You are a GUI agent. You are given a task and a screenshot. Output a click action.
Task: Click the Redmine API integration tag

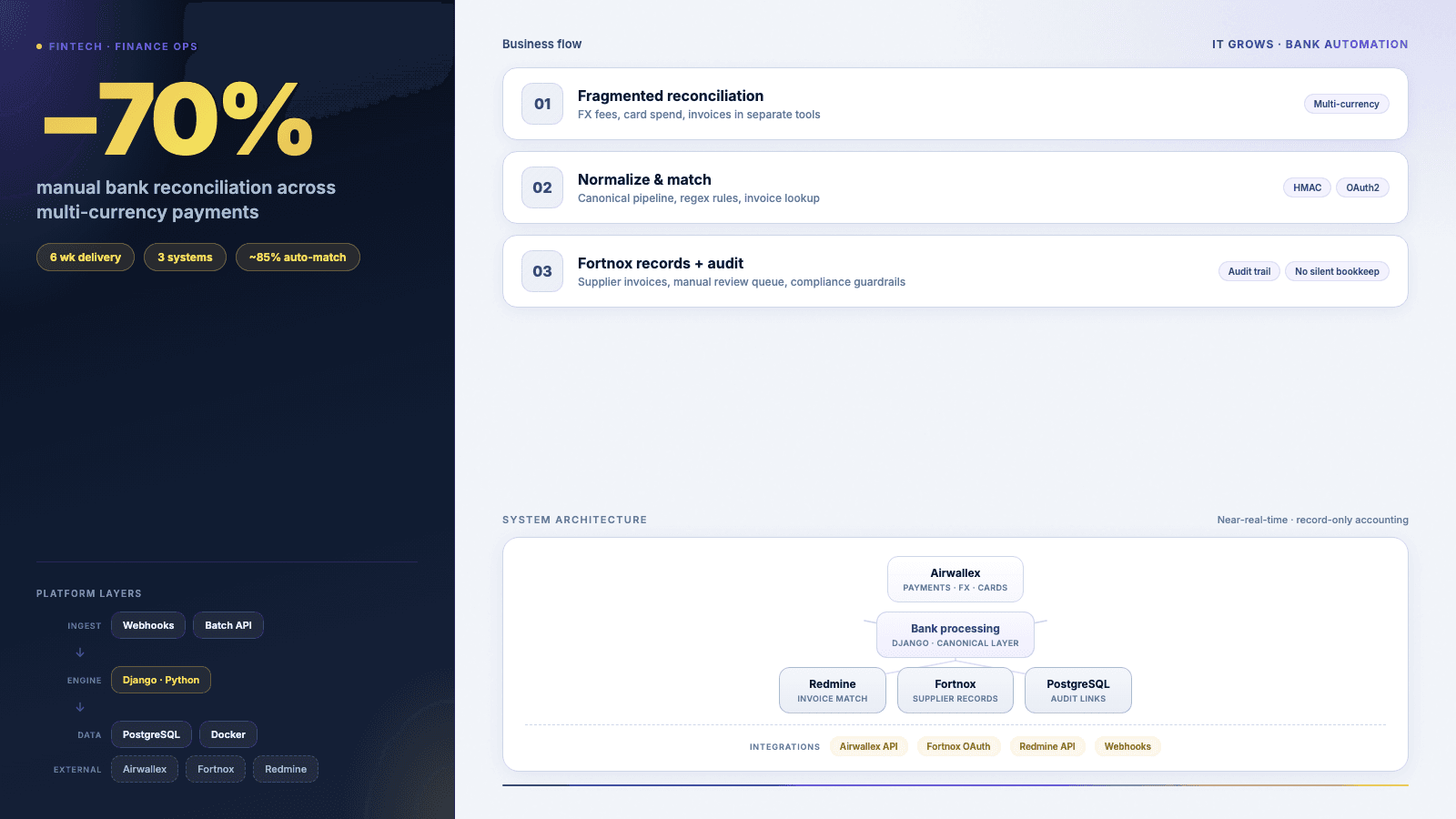pos(1047,746)
